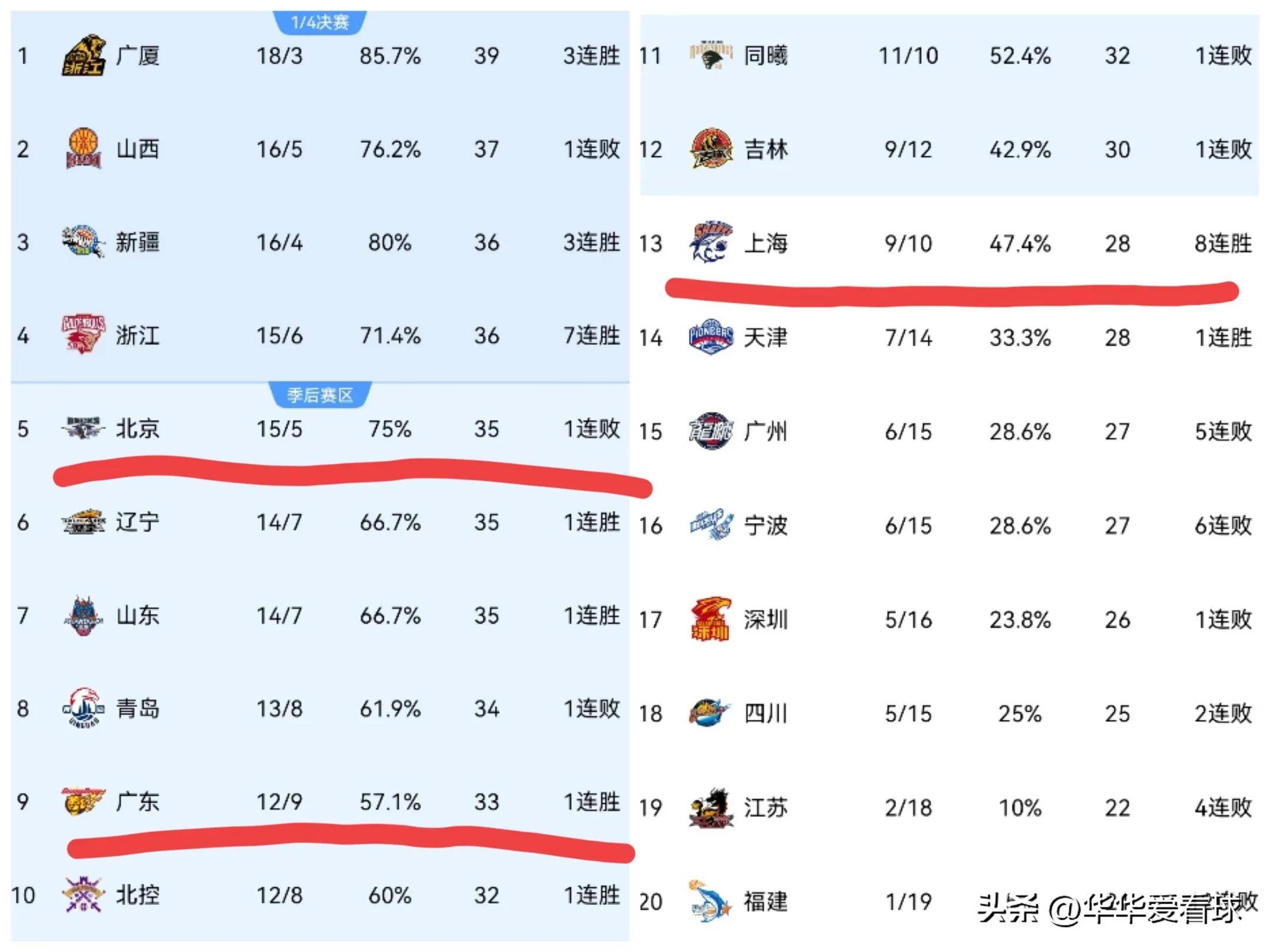Click the 吉林 tiger logo
Screen dimensions: 1270x952
pyautogui.click(x=711, y=149)
